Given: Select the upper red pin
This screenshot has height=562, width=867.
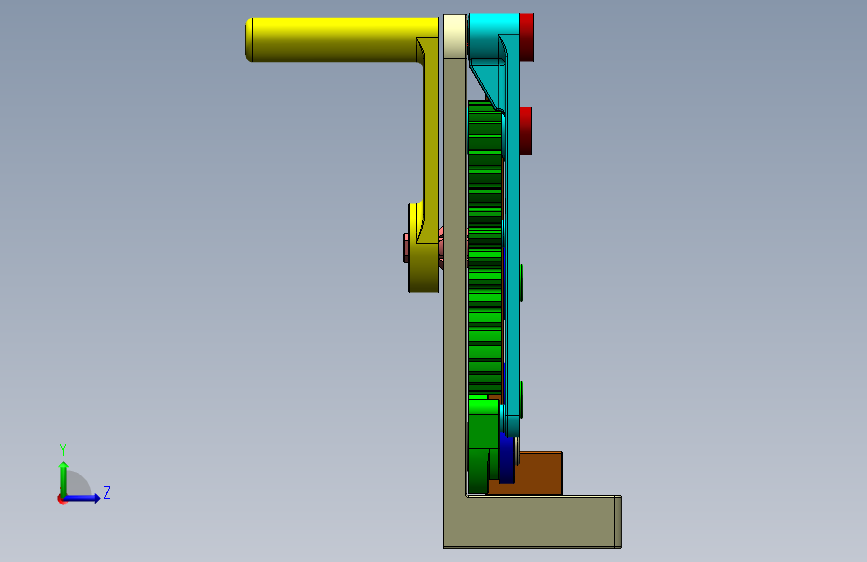Looking at the screenshot, I should (x=526, y=37).
